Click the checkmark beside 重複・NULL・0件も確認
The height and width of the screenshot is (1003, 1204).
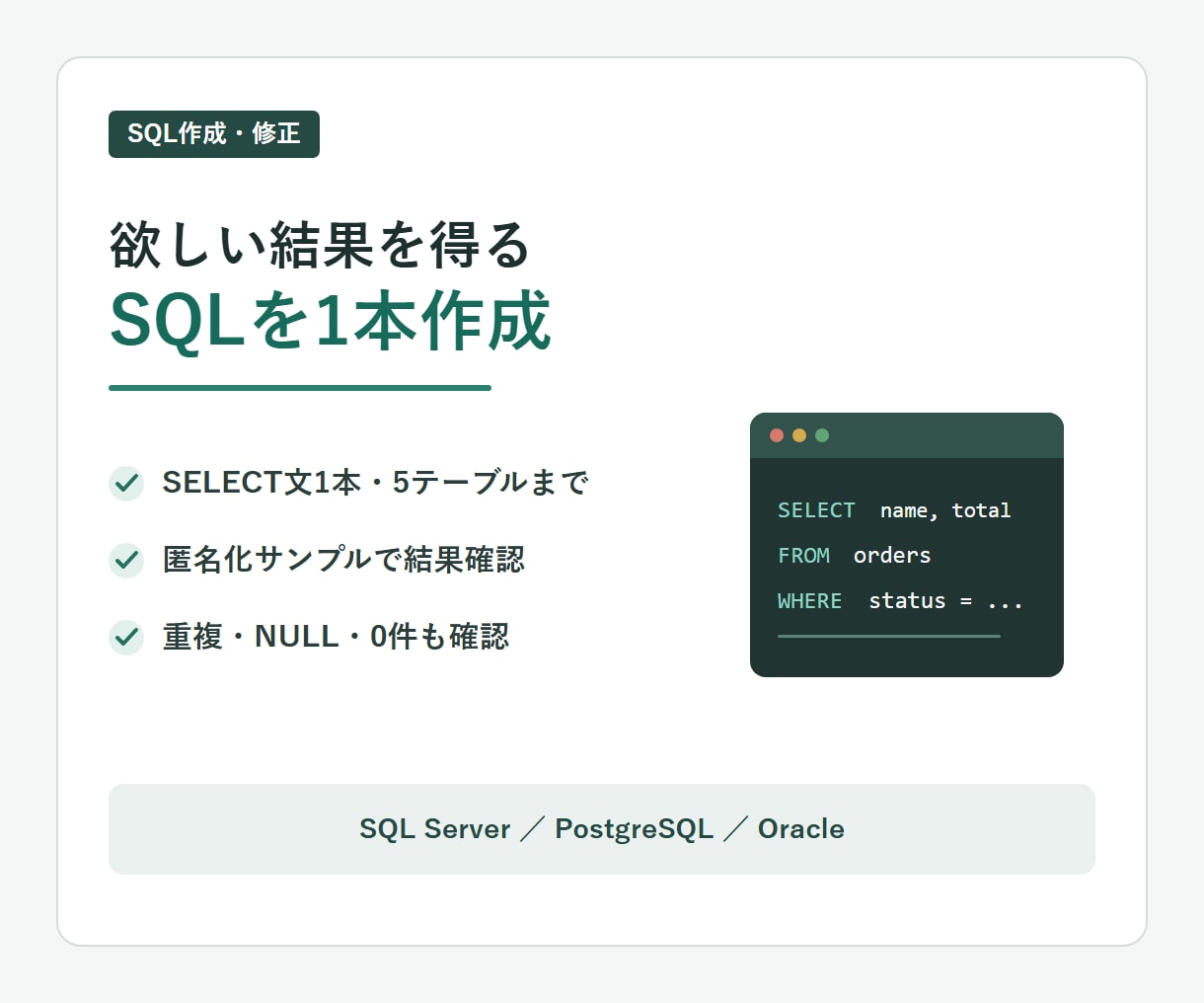(x=126, y=638)
